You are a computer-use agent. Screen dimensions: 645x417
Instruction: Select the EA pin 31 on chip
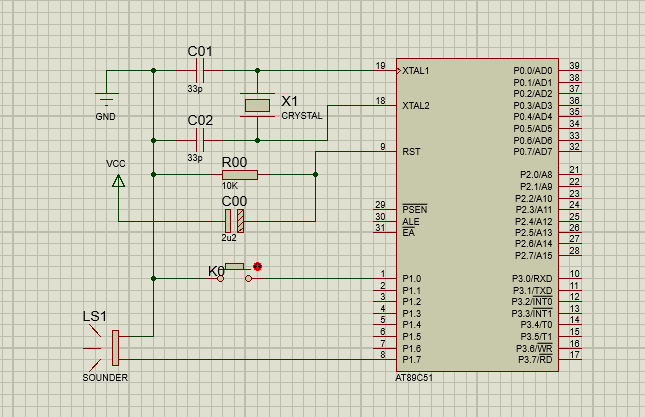pos(380,232)
